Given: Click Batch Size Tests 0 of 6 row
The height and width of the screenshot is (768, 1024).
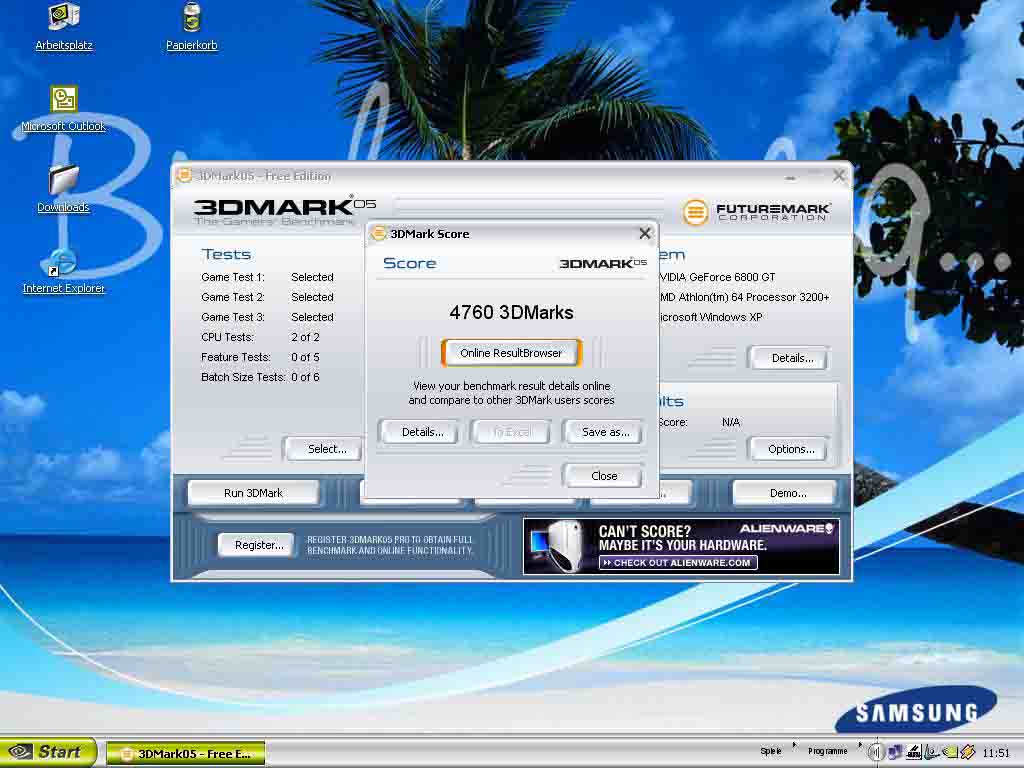Looking at the screenshot, I should [x=260, y=377].
